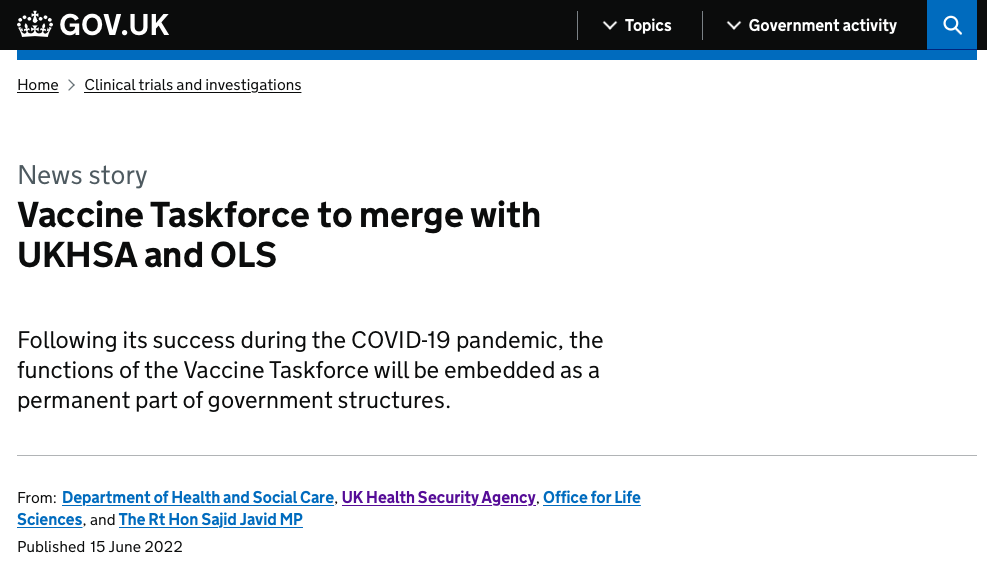Click the GOV.UK crown logo icon
Viewport: 987px width, 570px height.
coord(35,25)
